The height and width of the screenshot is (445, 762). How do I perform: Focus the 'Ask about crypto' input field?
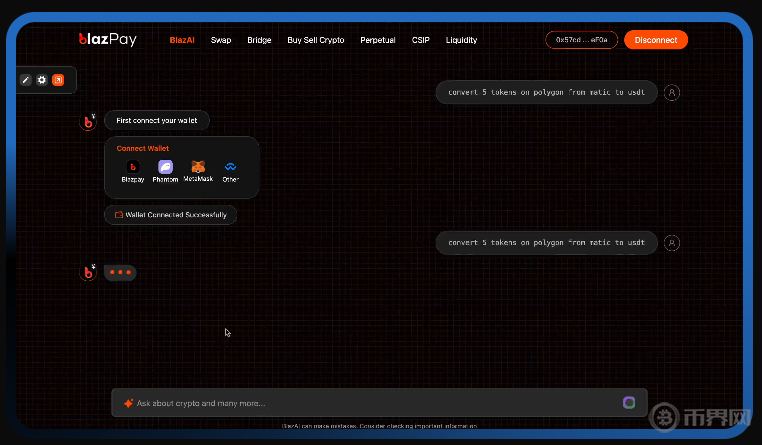pyautogui.click(x=370, y=403)
